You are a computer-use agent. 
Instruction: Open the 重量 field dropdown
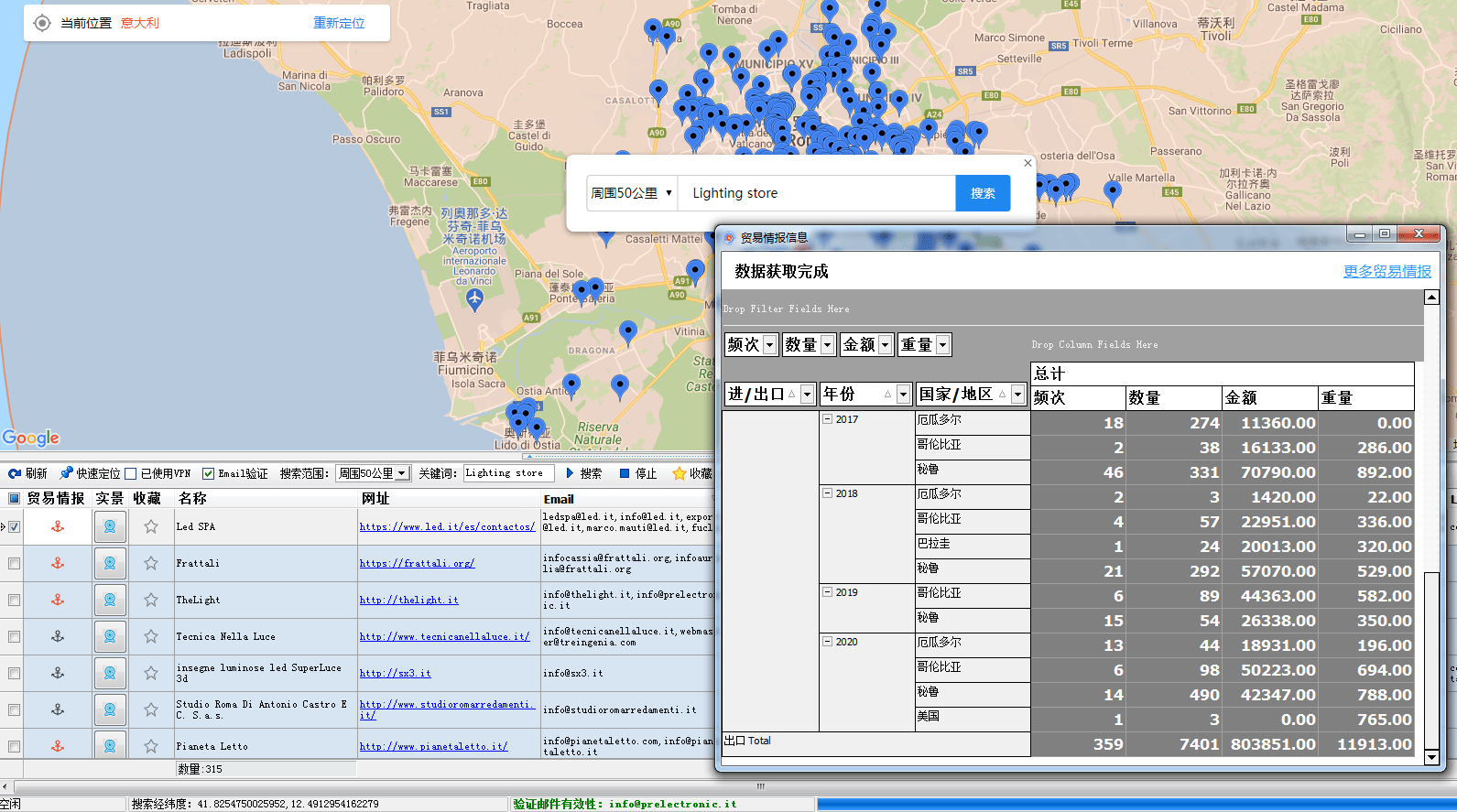click(942, 344)
